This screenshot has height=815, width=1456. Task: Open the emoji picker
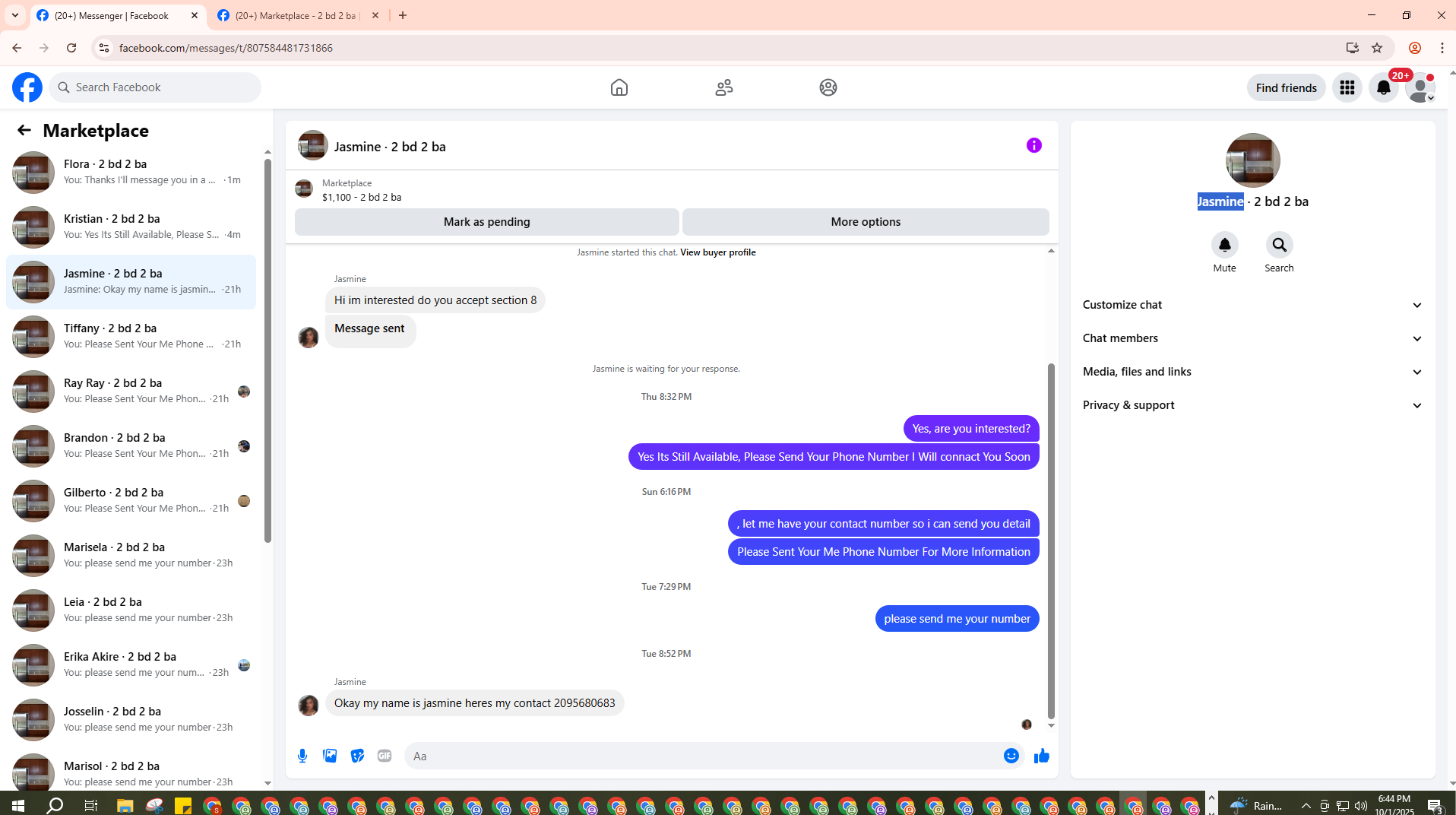[x=1011, y=756]
